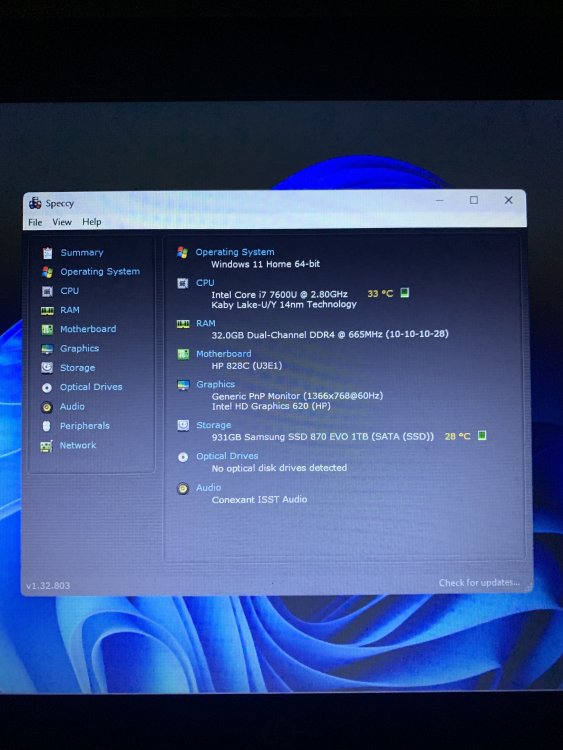Click the green storage temperature indicator icon
Screen dimensions: 563x750
pyautogui.click(x=482, y=435)
